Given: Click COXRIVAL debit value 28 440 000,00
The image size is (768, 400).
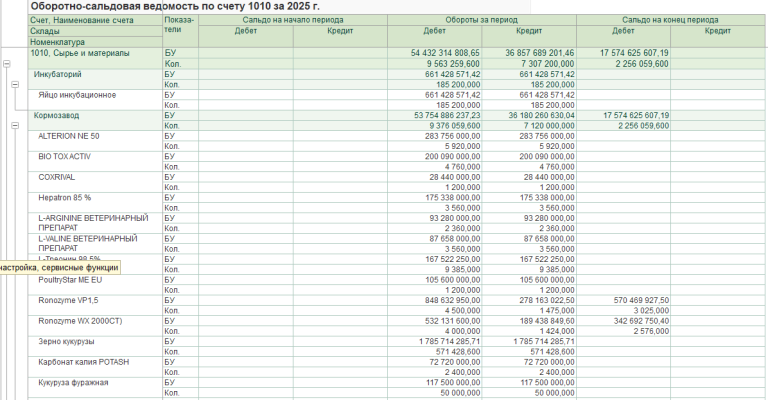Looking at the screenshot, I should click(455, 177).
